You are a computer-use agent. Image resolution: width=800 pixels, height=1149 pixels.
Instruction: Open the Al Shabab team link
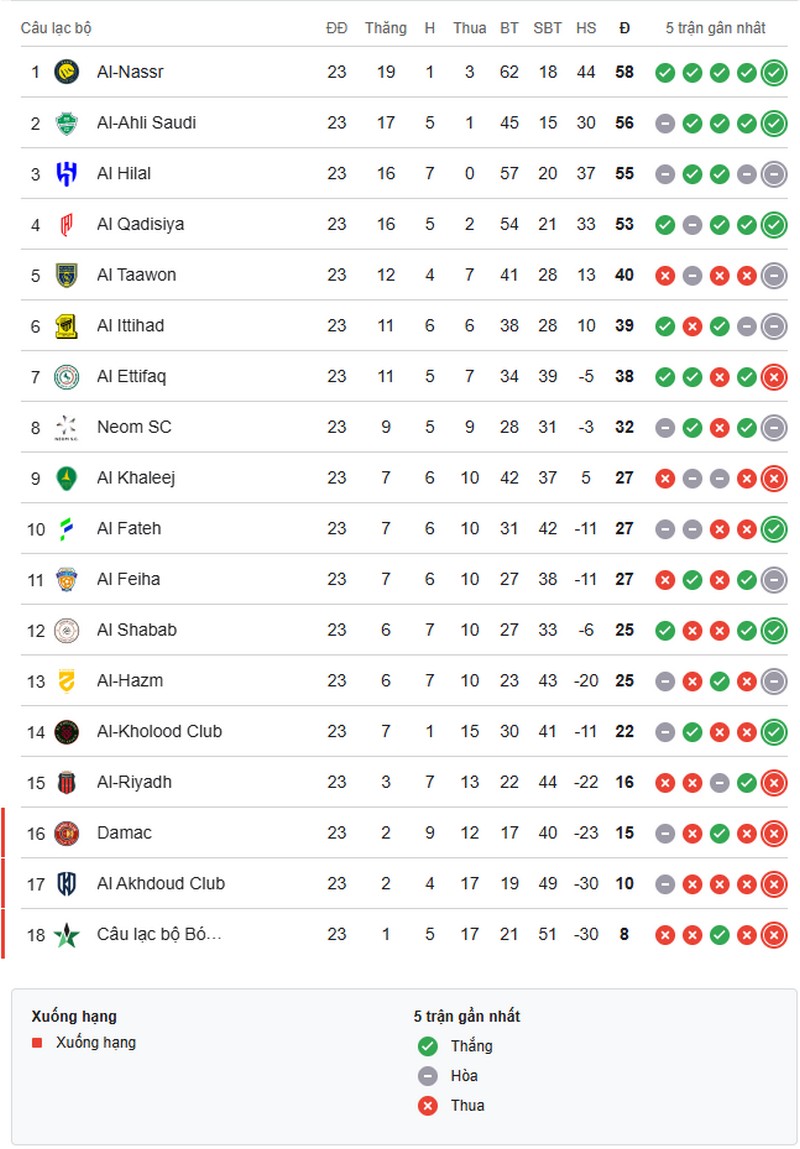136,630
